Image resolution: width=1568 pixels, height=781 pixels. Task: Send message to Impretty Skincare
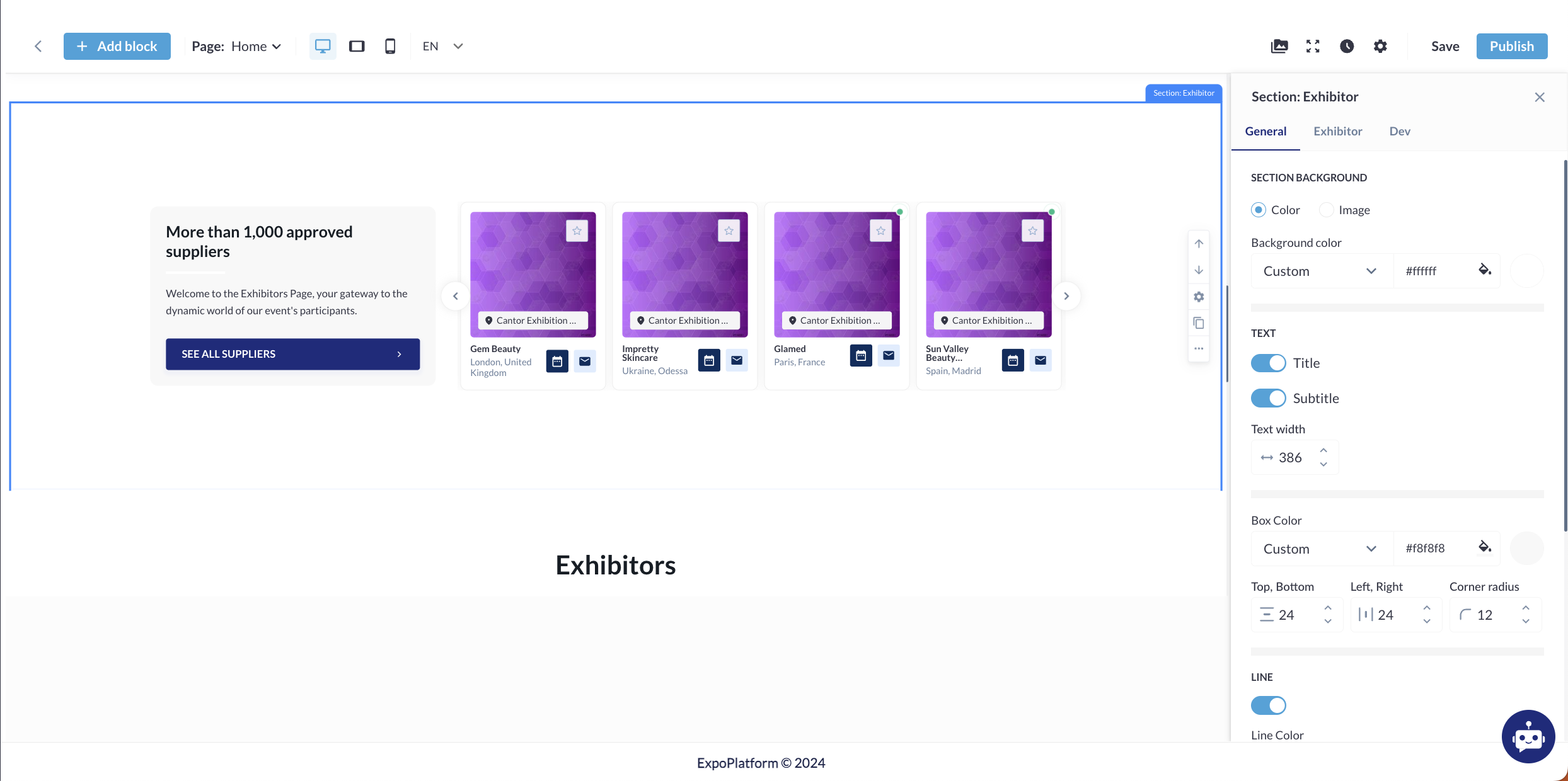click(x=737, y=360)
